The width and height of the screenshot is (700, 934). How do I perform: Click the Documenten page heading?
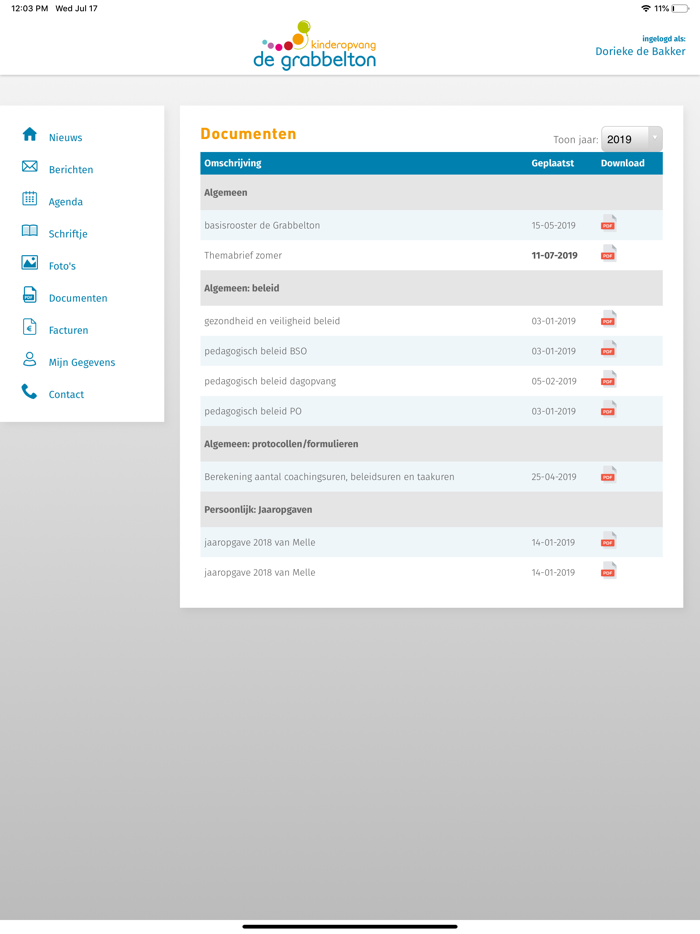point(248,134)
